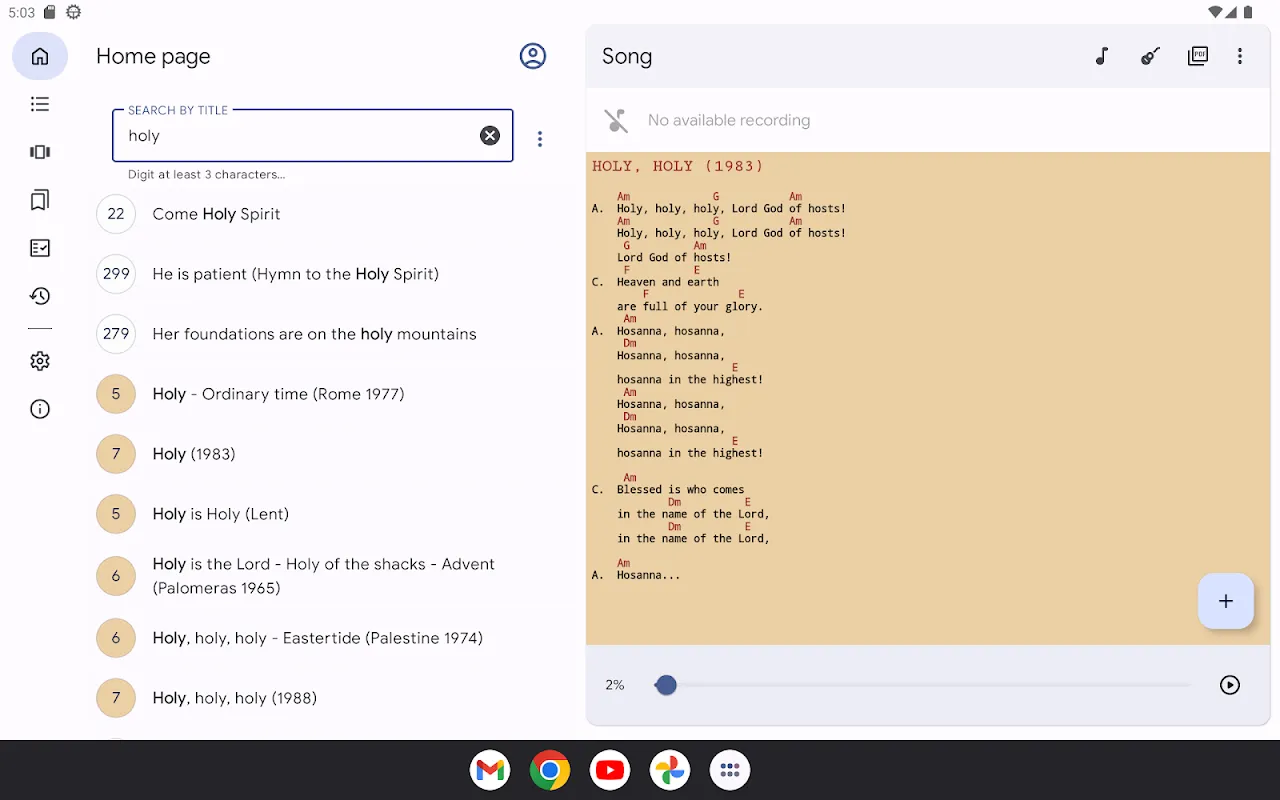Tap the guitar chord instrument icon
The height and width of the screenshot is (800, 1280).
[1150, 56]
